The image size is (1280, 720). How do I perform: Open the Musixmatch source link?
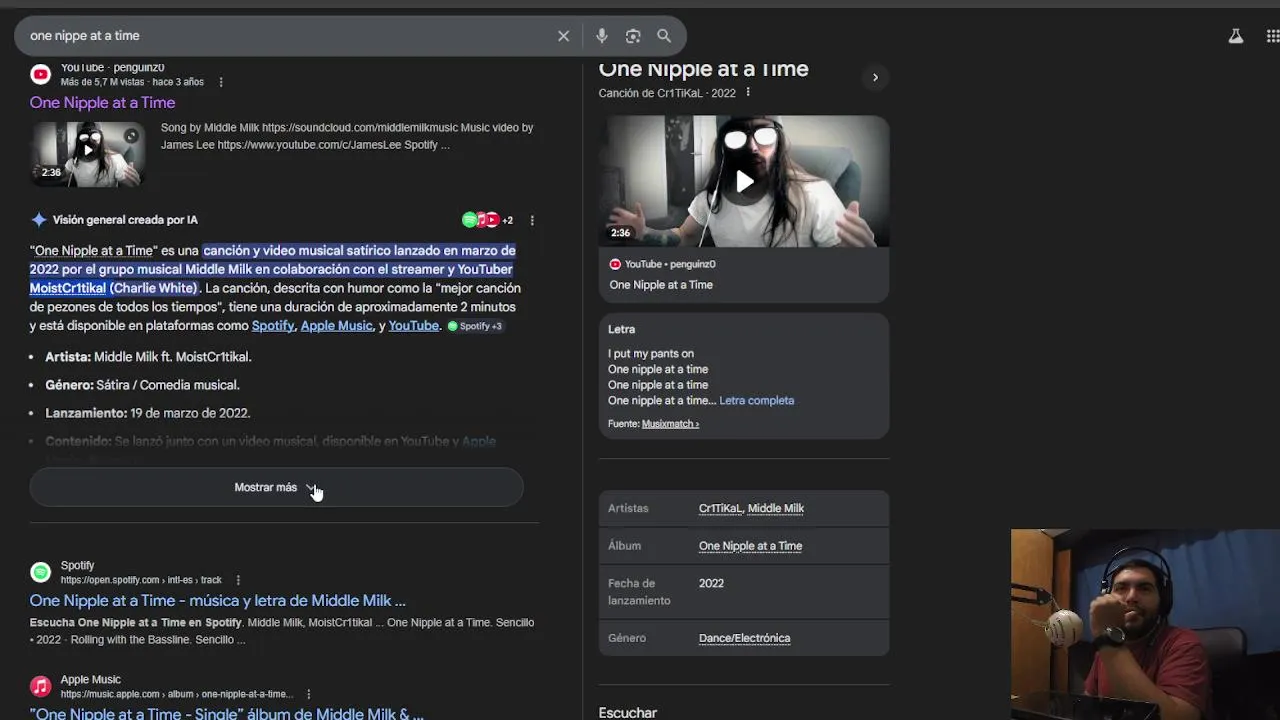670,424
